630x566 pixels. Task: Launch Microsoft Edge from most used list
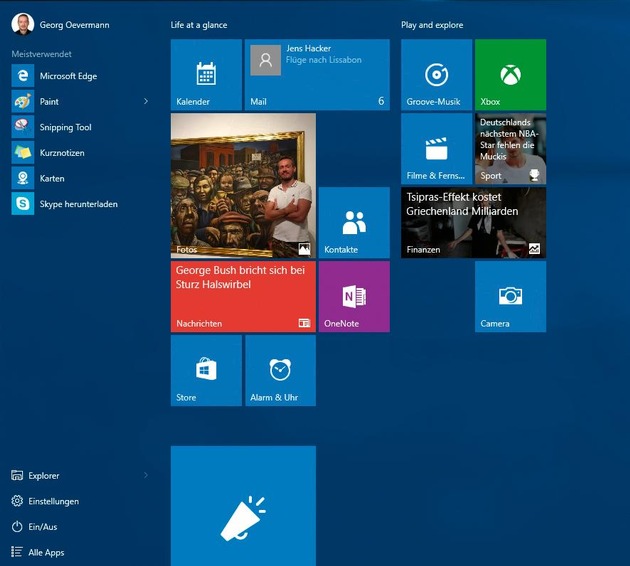[x=67, y=76]
